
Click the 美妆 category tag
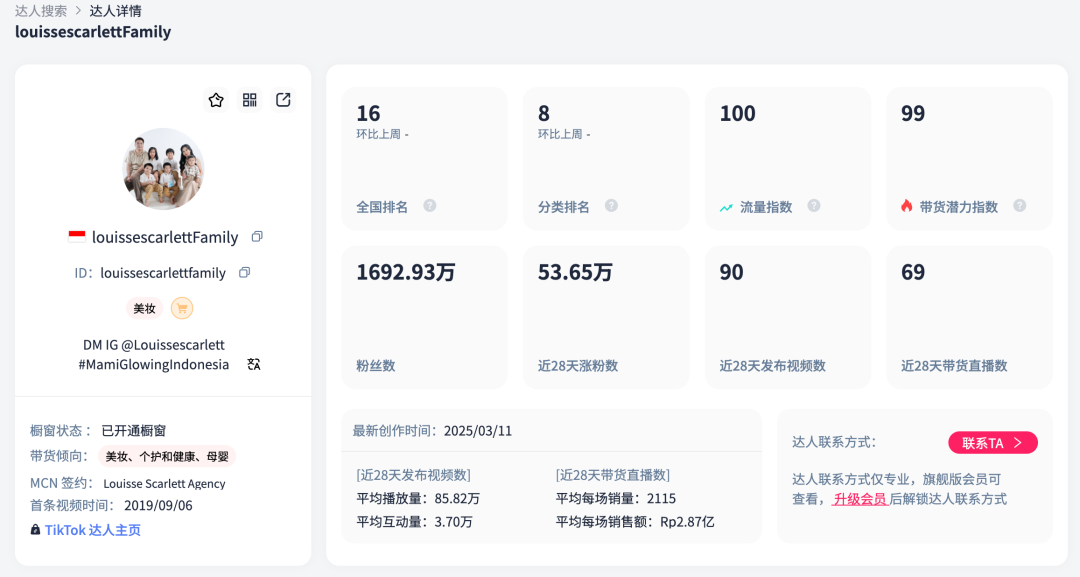(x=145, y=308)
